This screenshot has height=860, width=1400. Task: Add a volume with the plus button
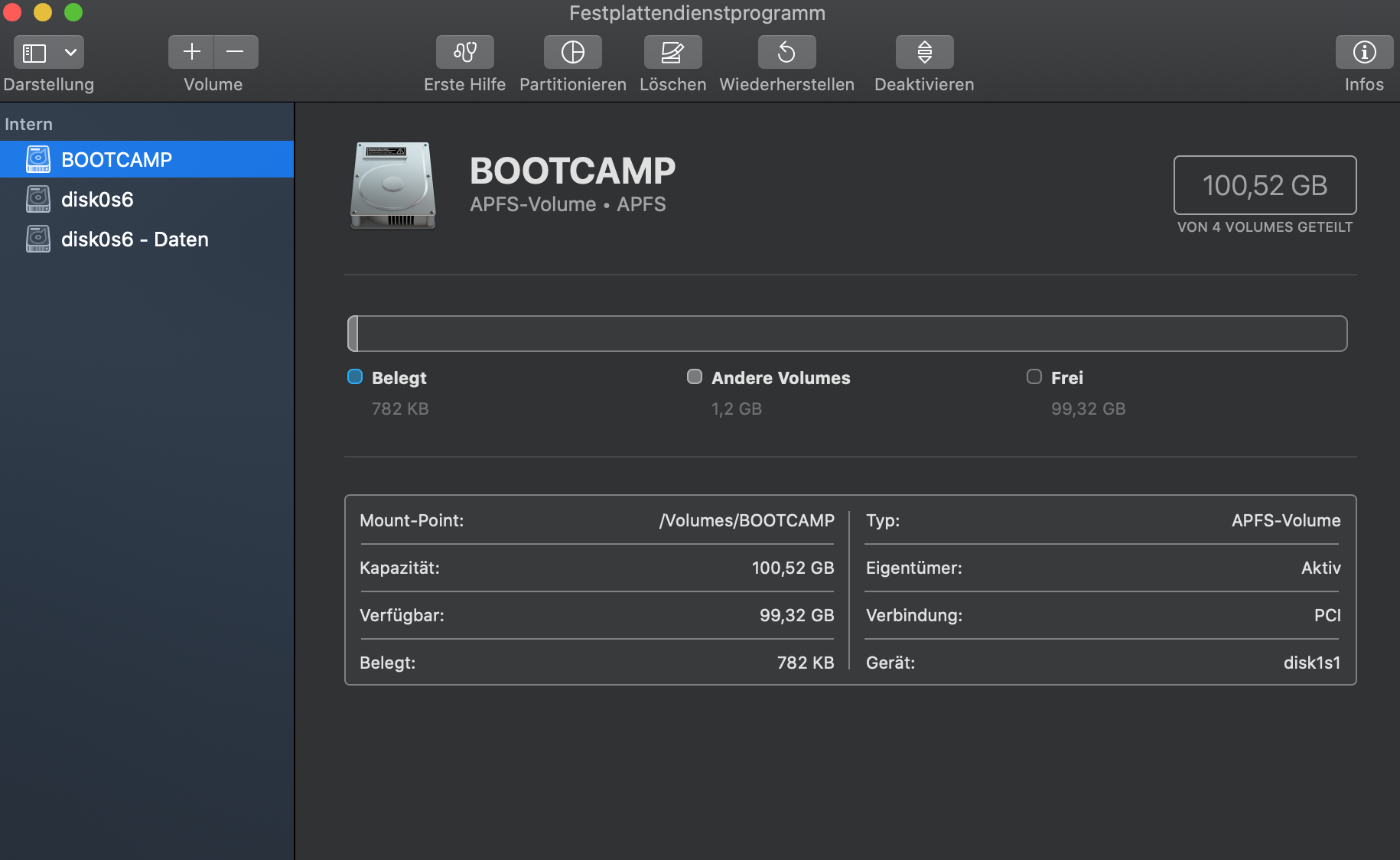click(191, 52)
